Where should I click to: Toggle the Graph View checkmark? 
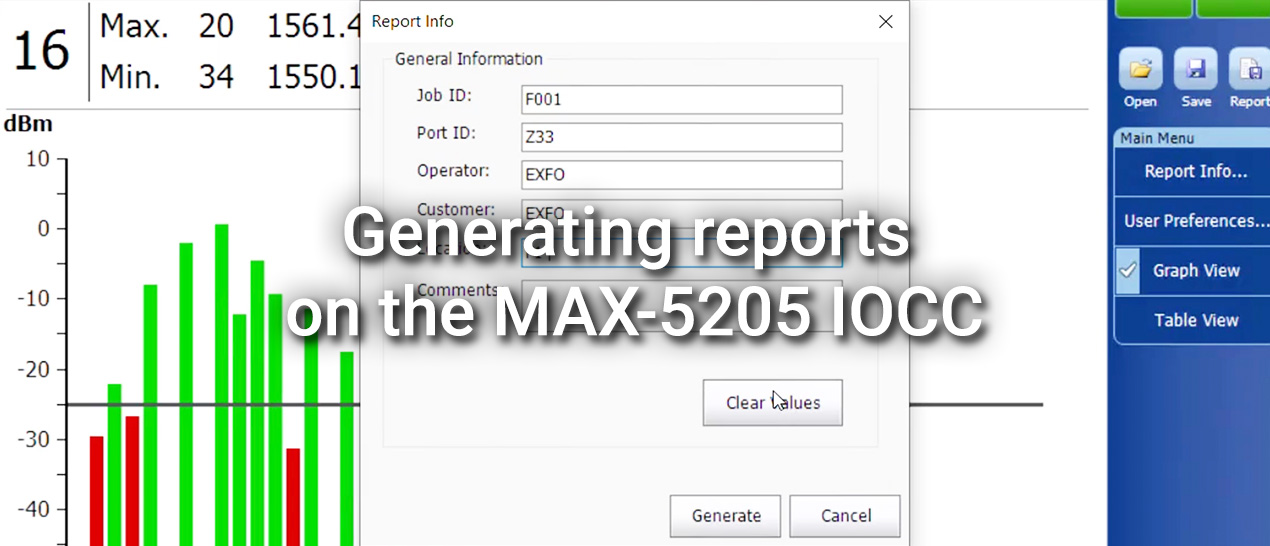(1128, 270)
